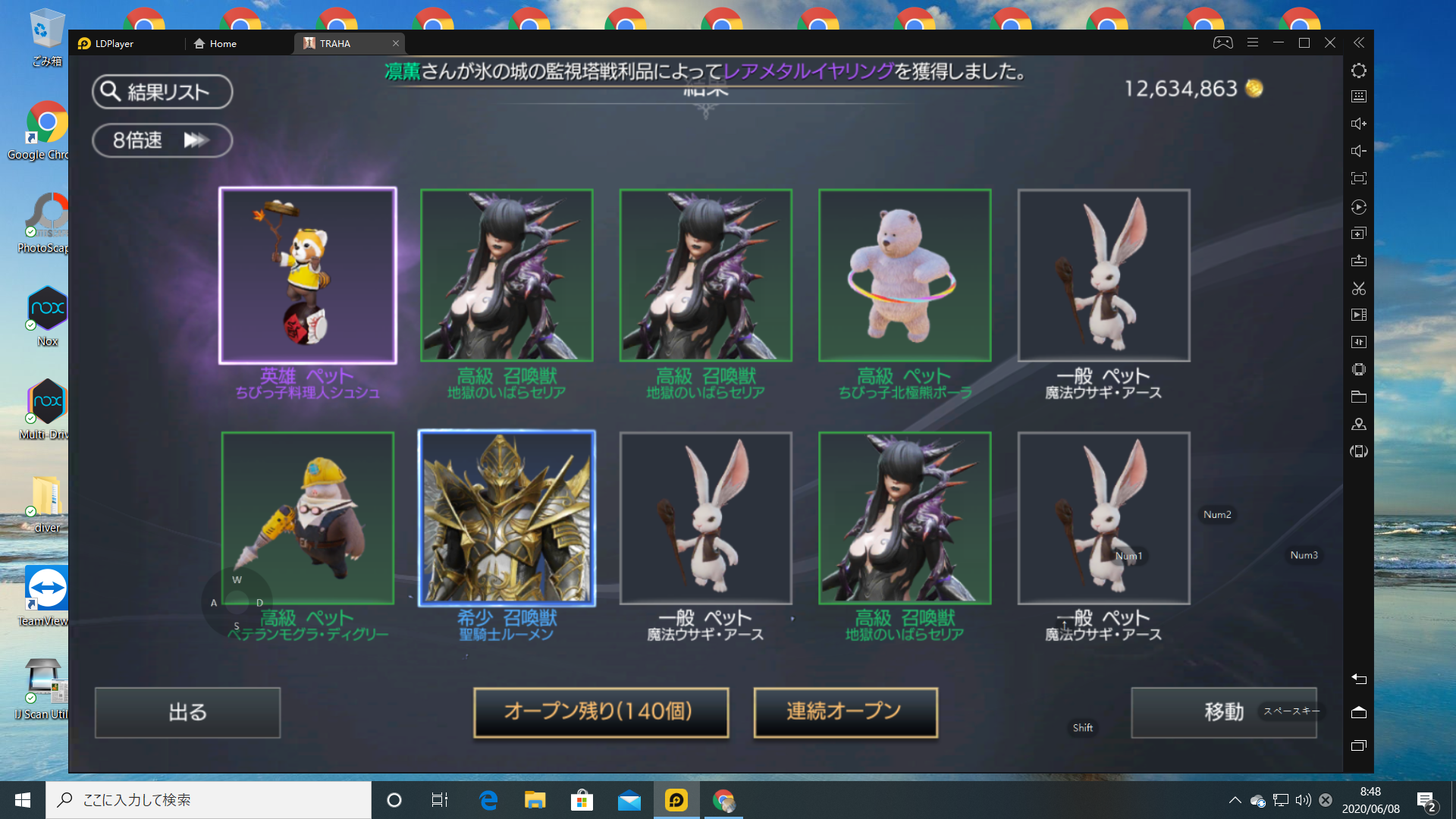Open LDPlayer settings gear icon
Image resolution: width=1456 pixels, height=819 pixels.
[1358, 71]
